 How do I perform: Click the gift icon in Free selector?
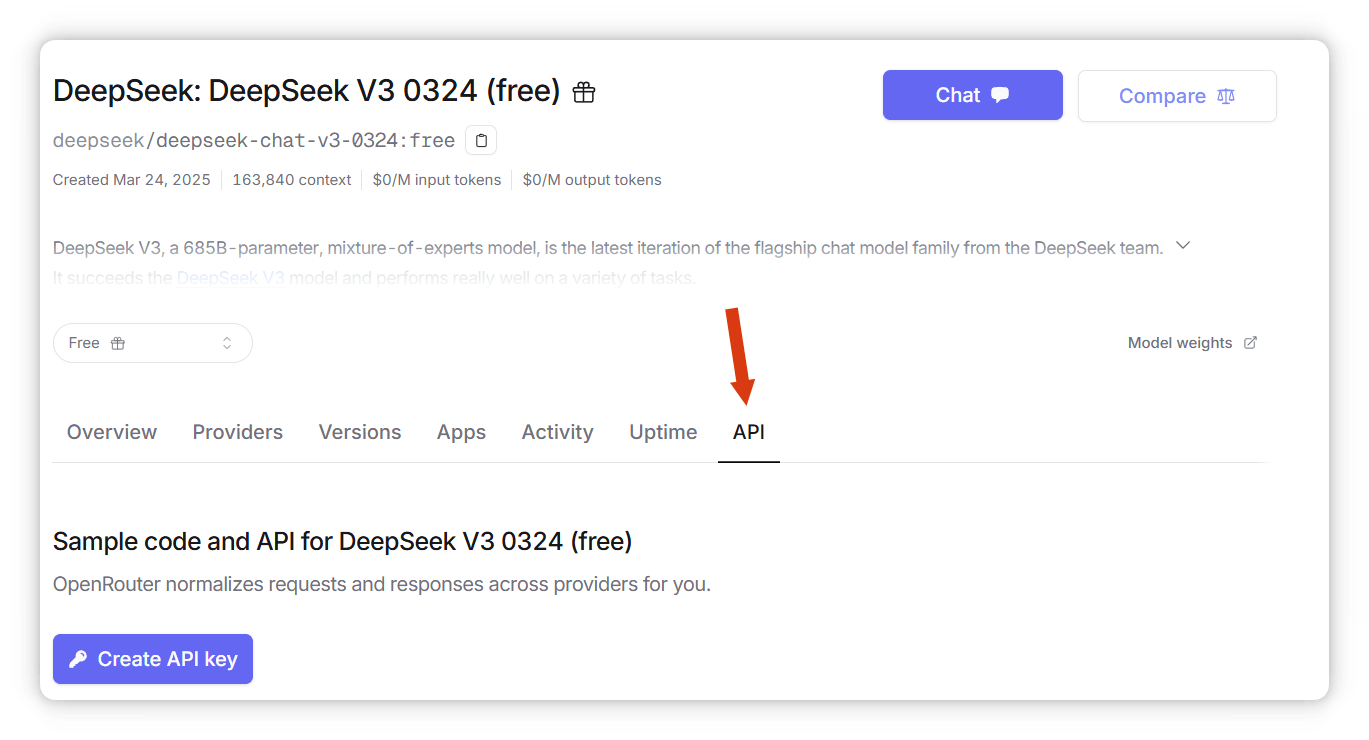coord(118,343)
